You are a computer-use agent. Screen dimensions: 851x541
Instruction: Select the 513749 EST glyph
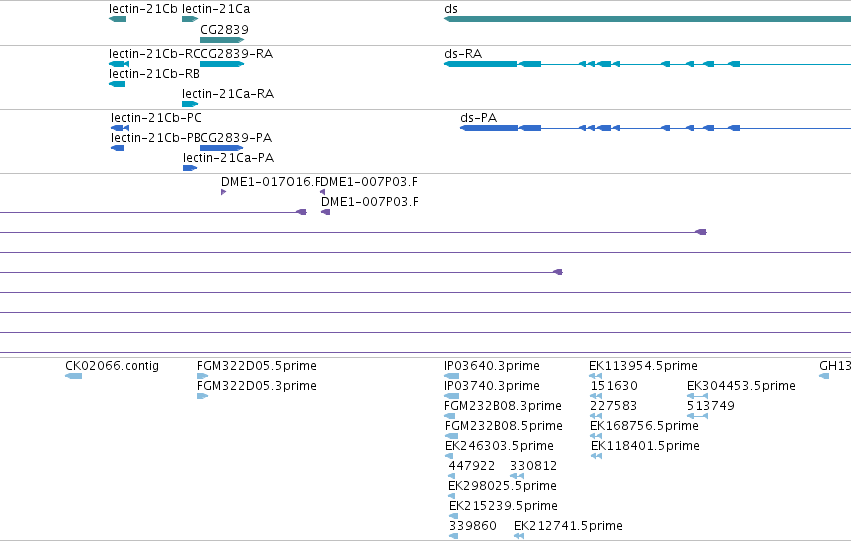click(x=697, y=416)
